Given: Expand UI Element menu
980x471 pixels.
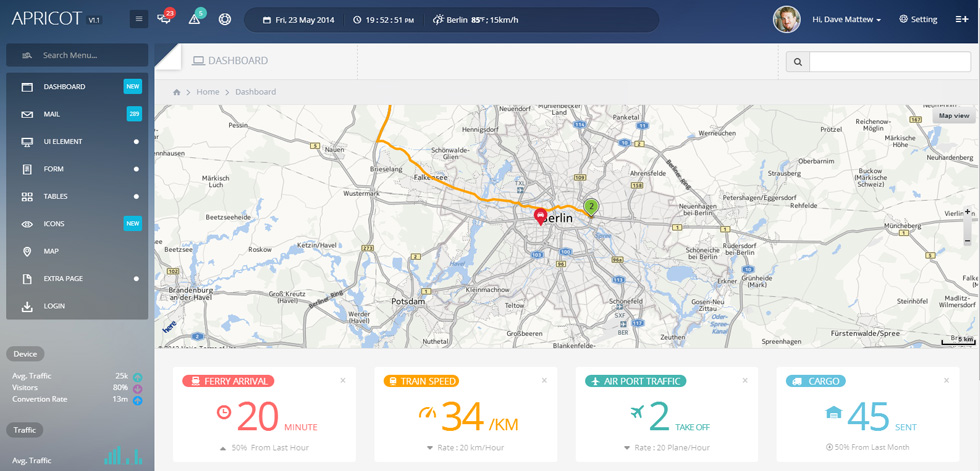Looking at the screenshot, I should click(78, 142).
